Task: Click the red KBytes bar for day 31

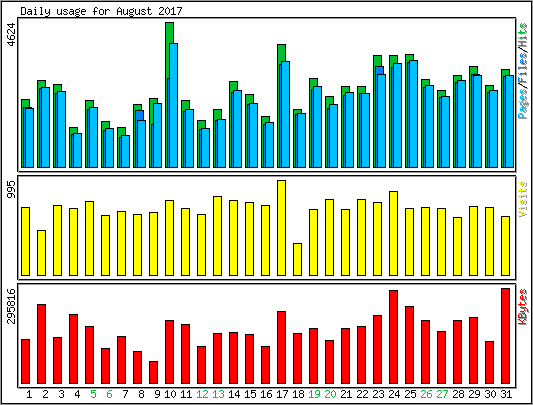Action: (x=505, y=336)
